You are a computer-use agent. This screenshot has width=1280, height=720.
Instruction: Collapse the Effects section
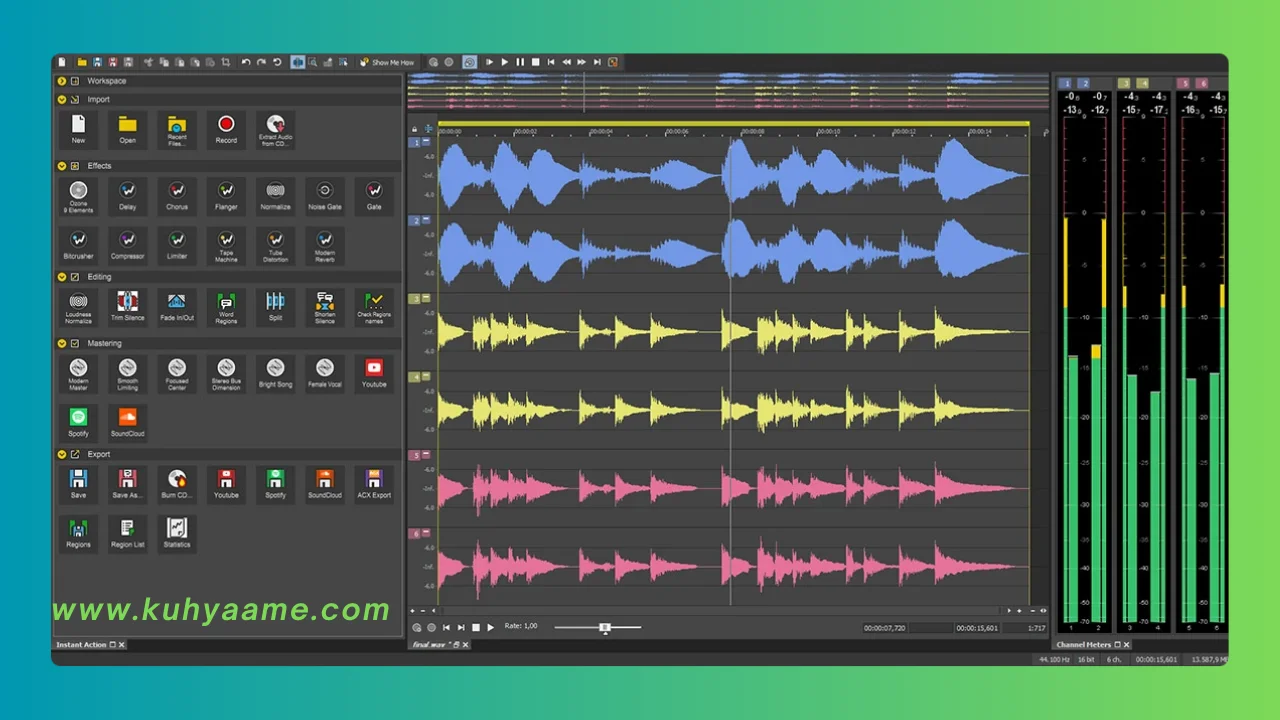pos(62,166)
